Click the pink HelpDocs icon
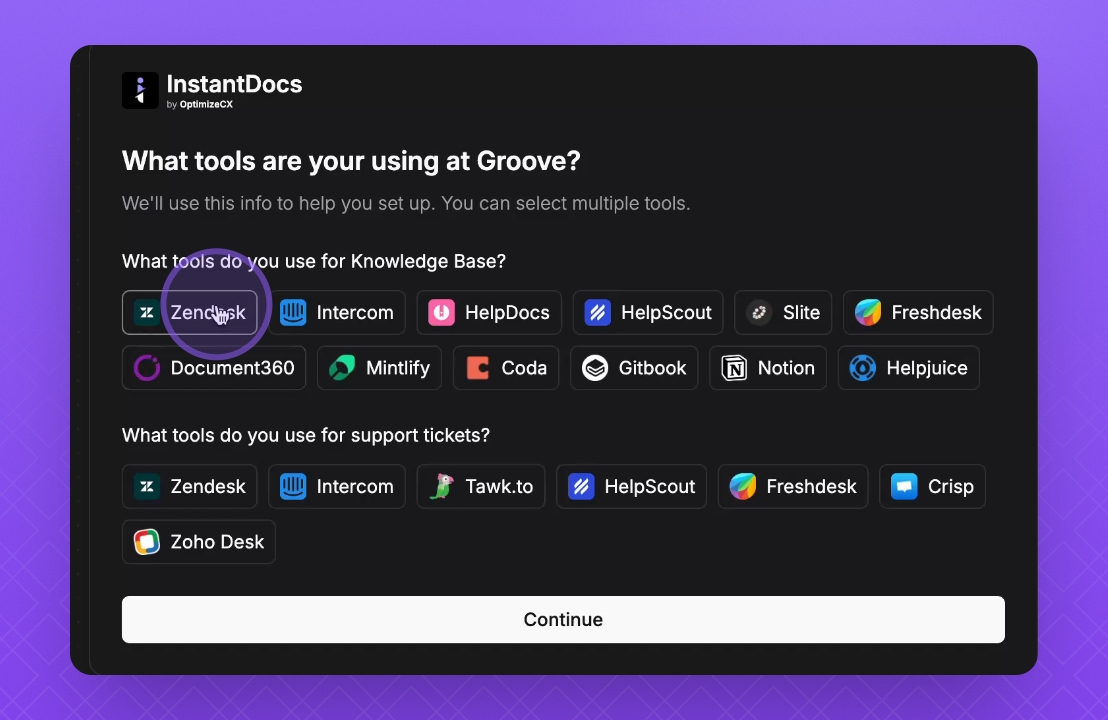1108x720 pixels. [441, 312]
